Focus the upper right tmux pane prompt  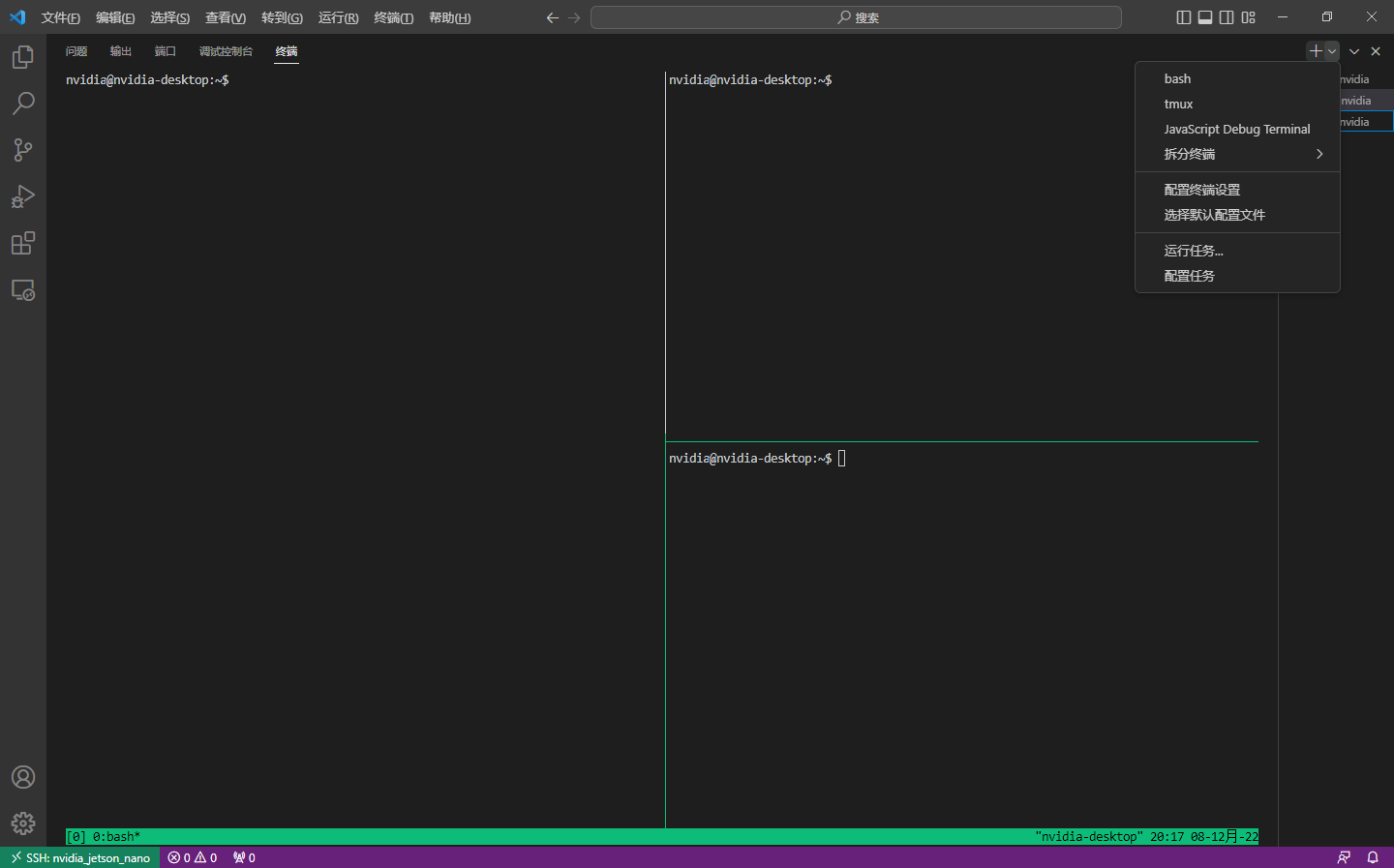(x=750, y=80)
